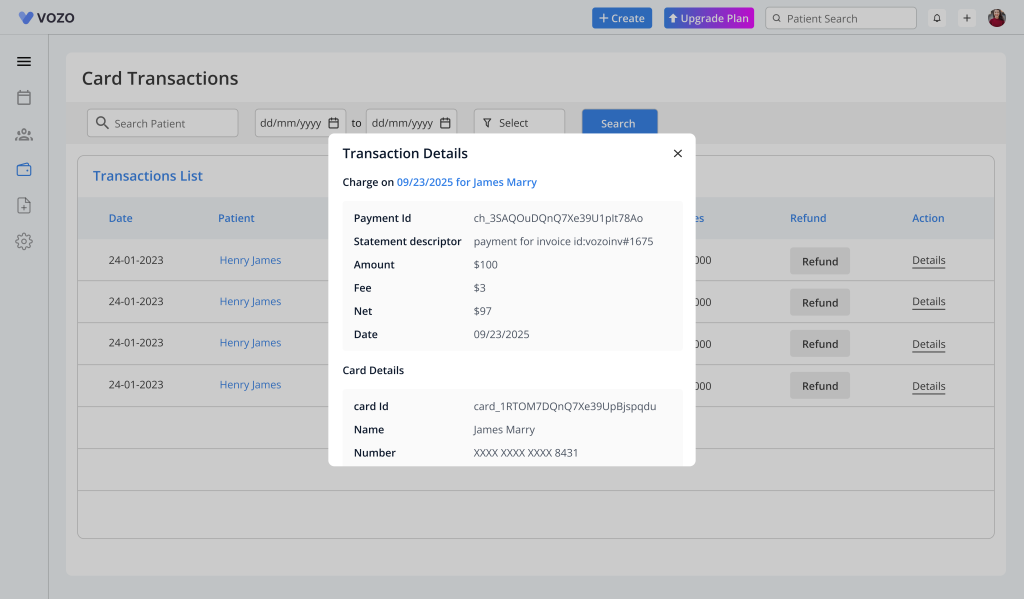Screen dimensions: 1024x599
Task: Open the hamburger menu in sidebar
Action: click(24, 61)
